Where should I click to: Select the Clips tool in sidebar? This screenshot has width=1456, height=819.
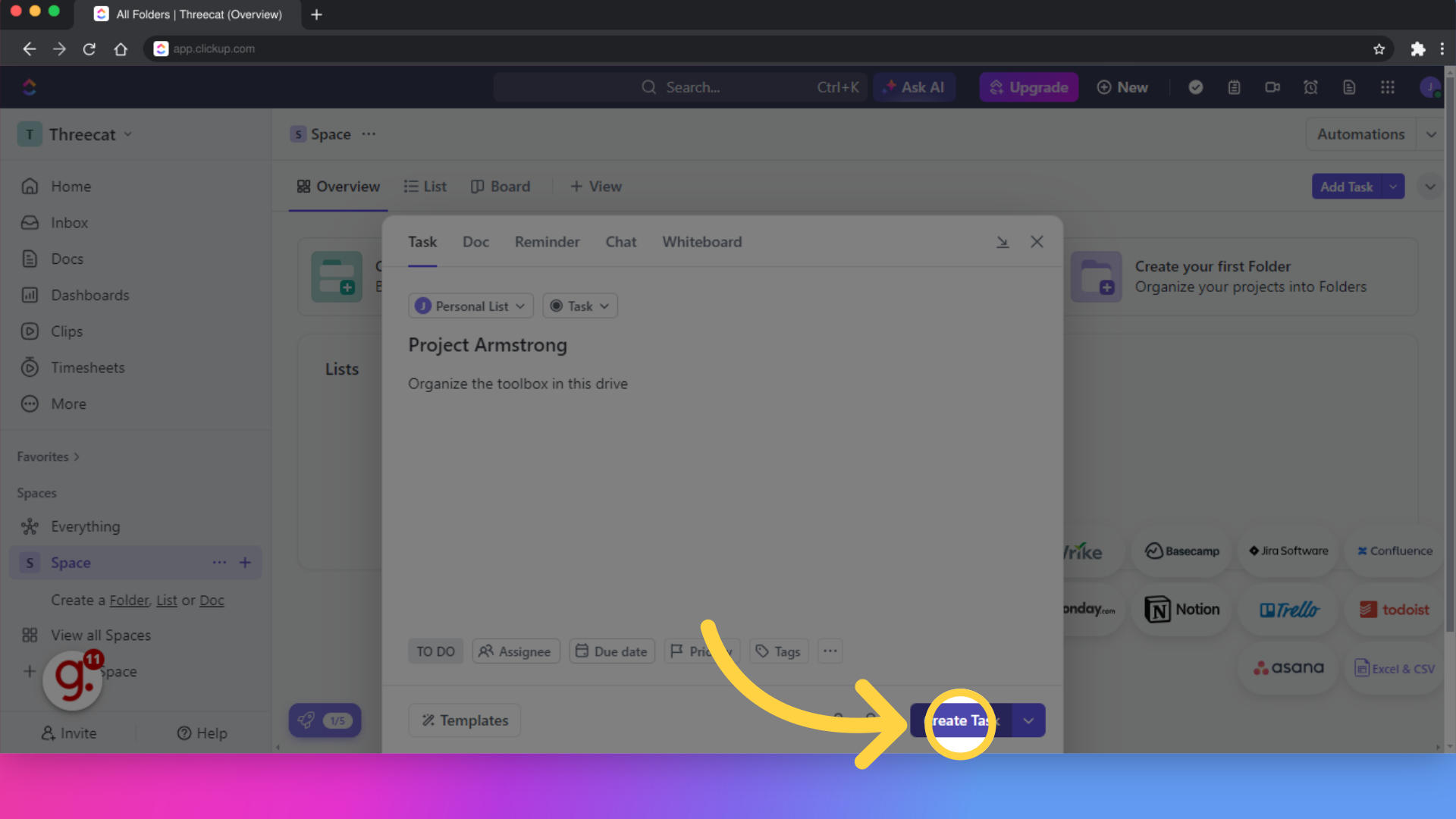point(65,331)
